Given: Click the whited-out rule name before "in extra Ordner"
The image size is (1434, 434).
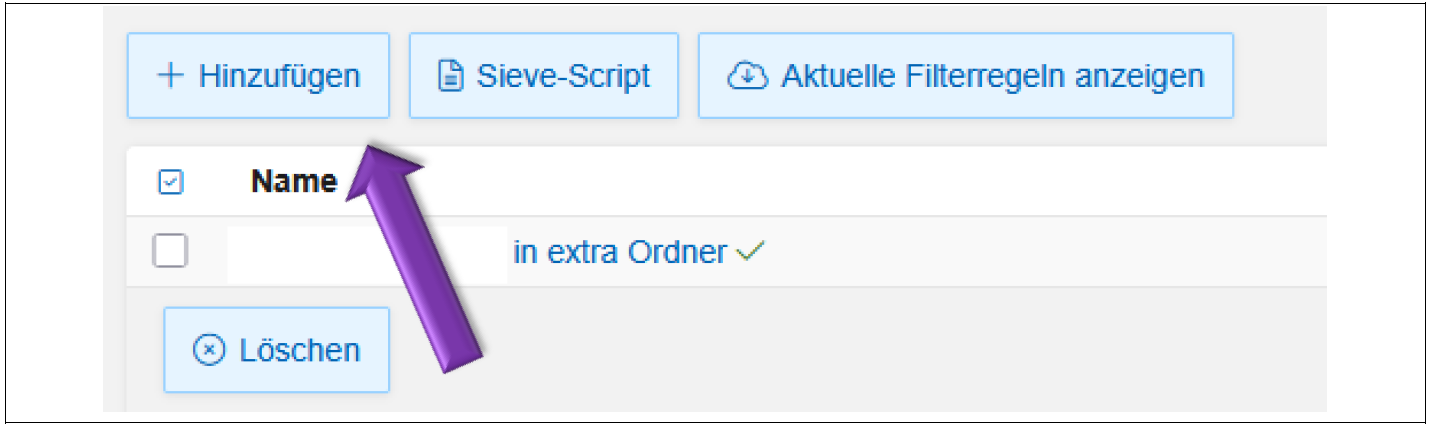Looking at the screenshot, I should pos(366,253).
